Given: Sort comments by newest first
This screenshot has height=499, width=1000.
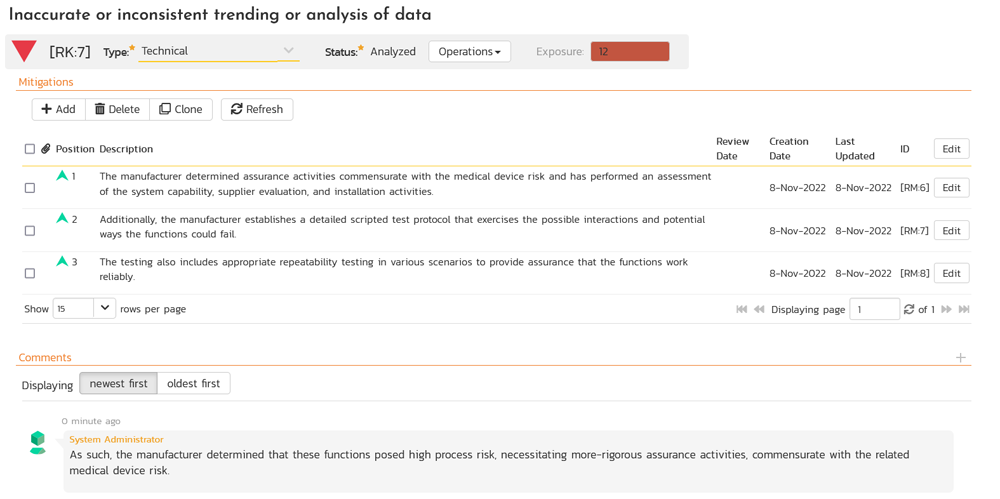Looking at the screenshot, I should pyautogui.click(x=118, y=384).
